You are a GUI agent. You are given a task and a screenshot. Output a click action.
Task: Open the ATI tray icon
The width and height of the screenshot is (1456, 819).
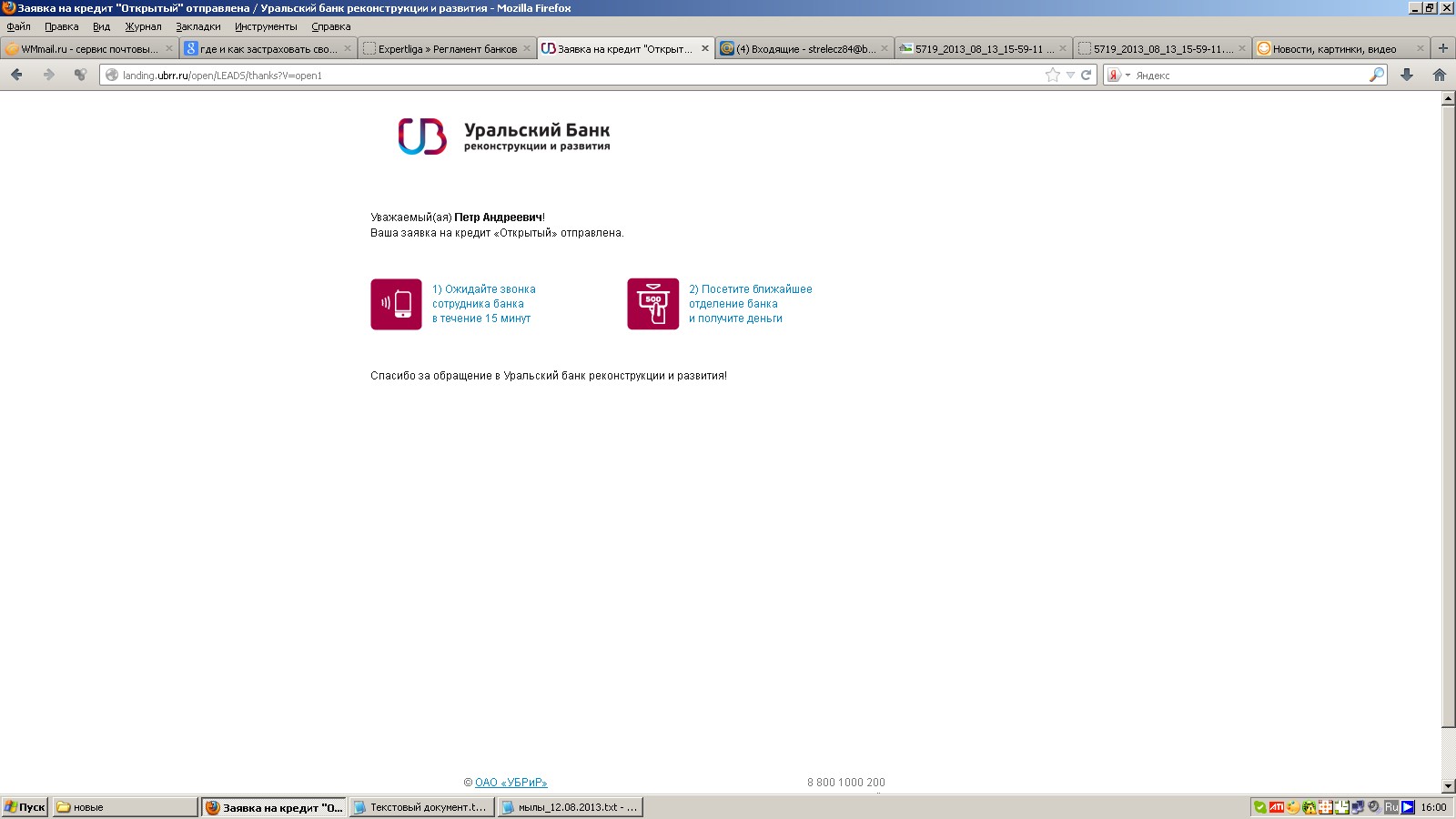[1277, 807]
